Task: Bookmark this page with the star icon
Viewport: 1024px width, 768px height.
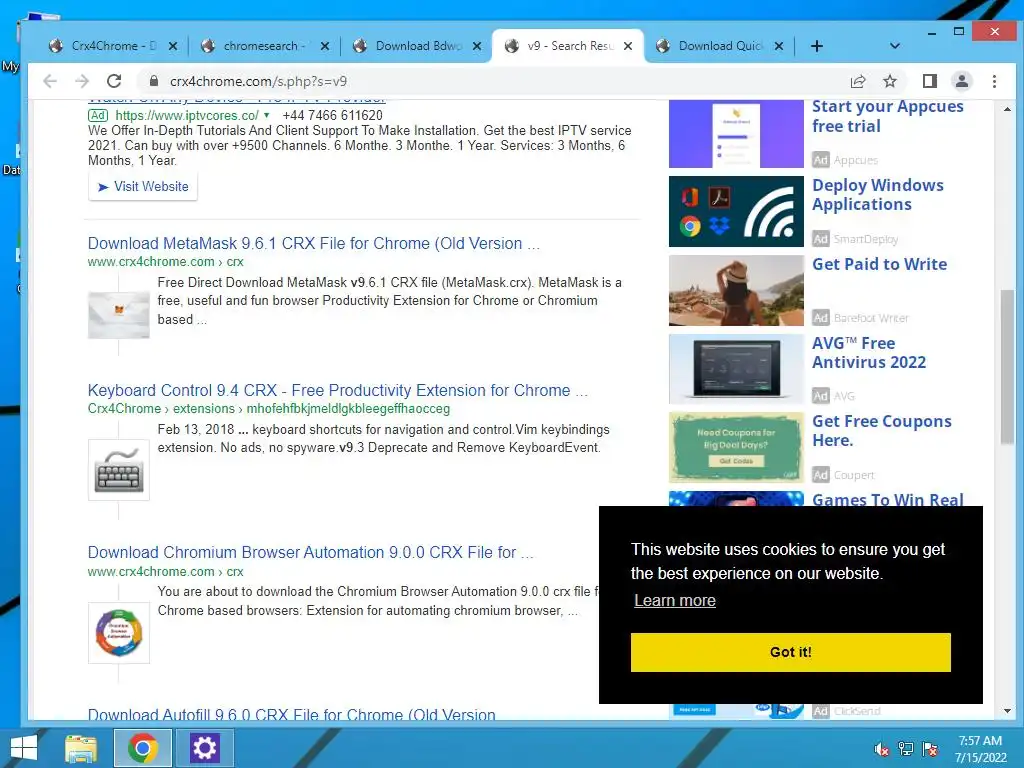Action: 889,81
